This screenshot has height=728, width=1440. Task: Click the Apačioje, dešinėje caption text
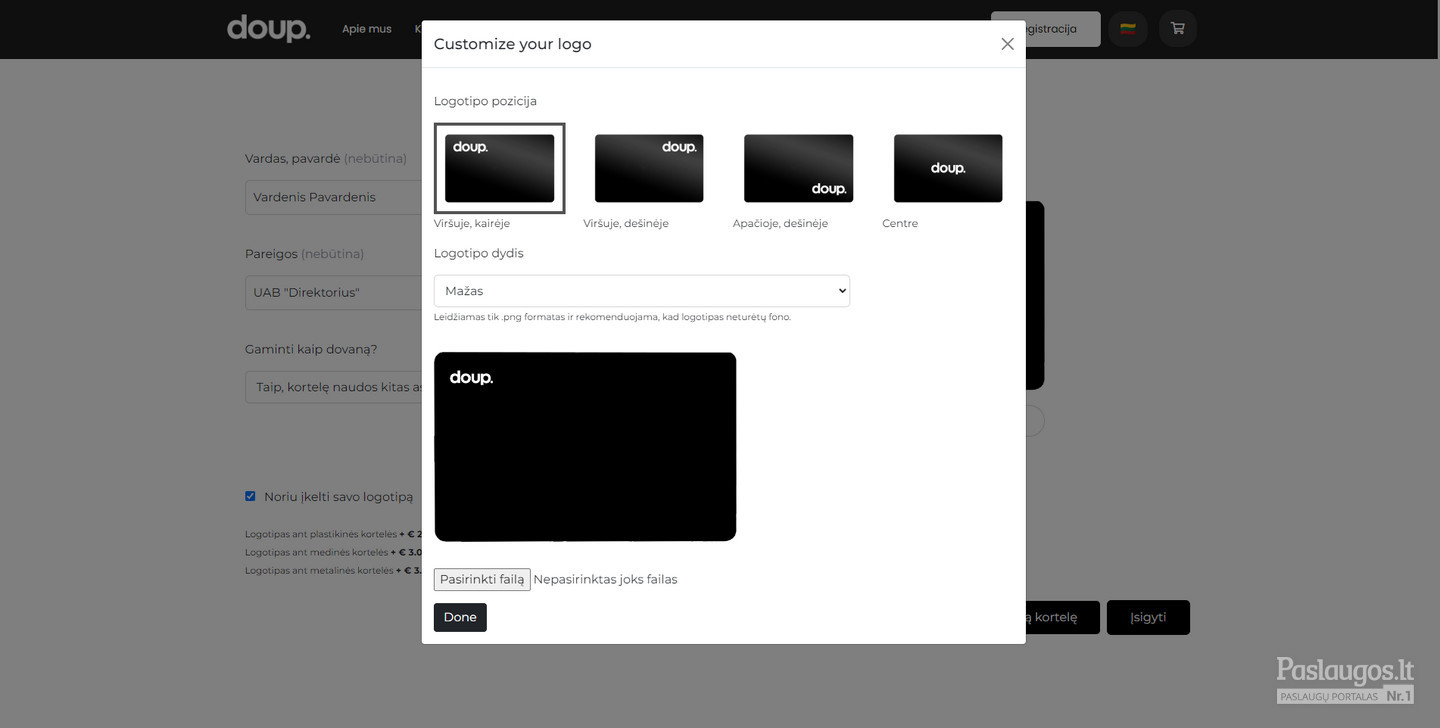click(780, 223)
